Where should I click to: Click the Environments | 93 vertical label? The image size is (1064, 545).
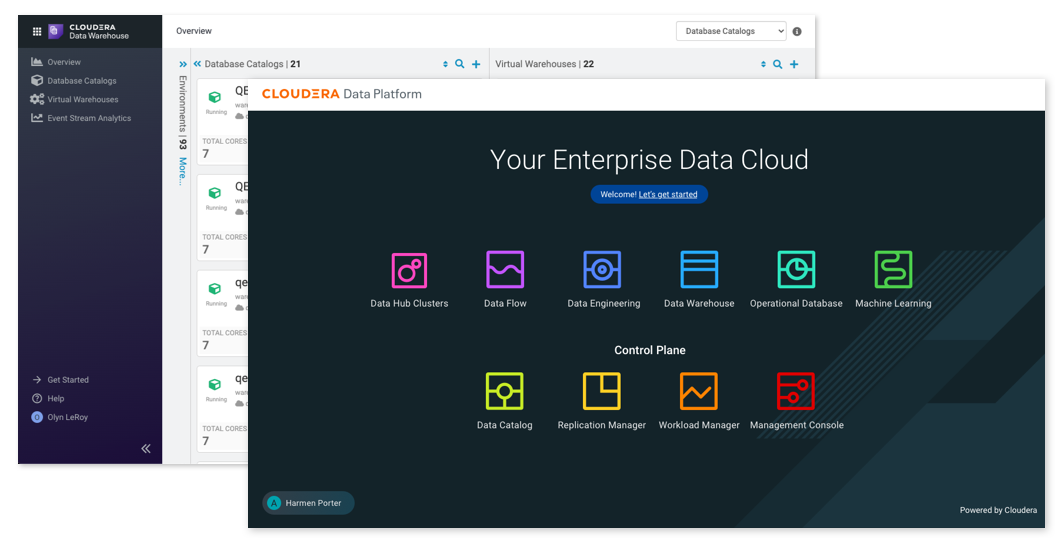[183, 113]
